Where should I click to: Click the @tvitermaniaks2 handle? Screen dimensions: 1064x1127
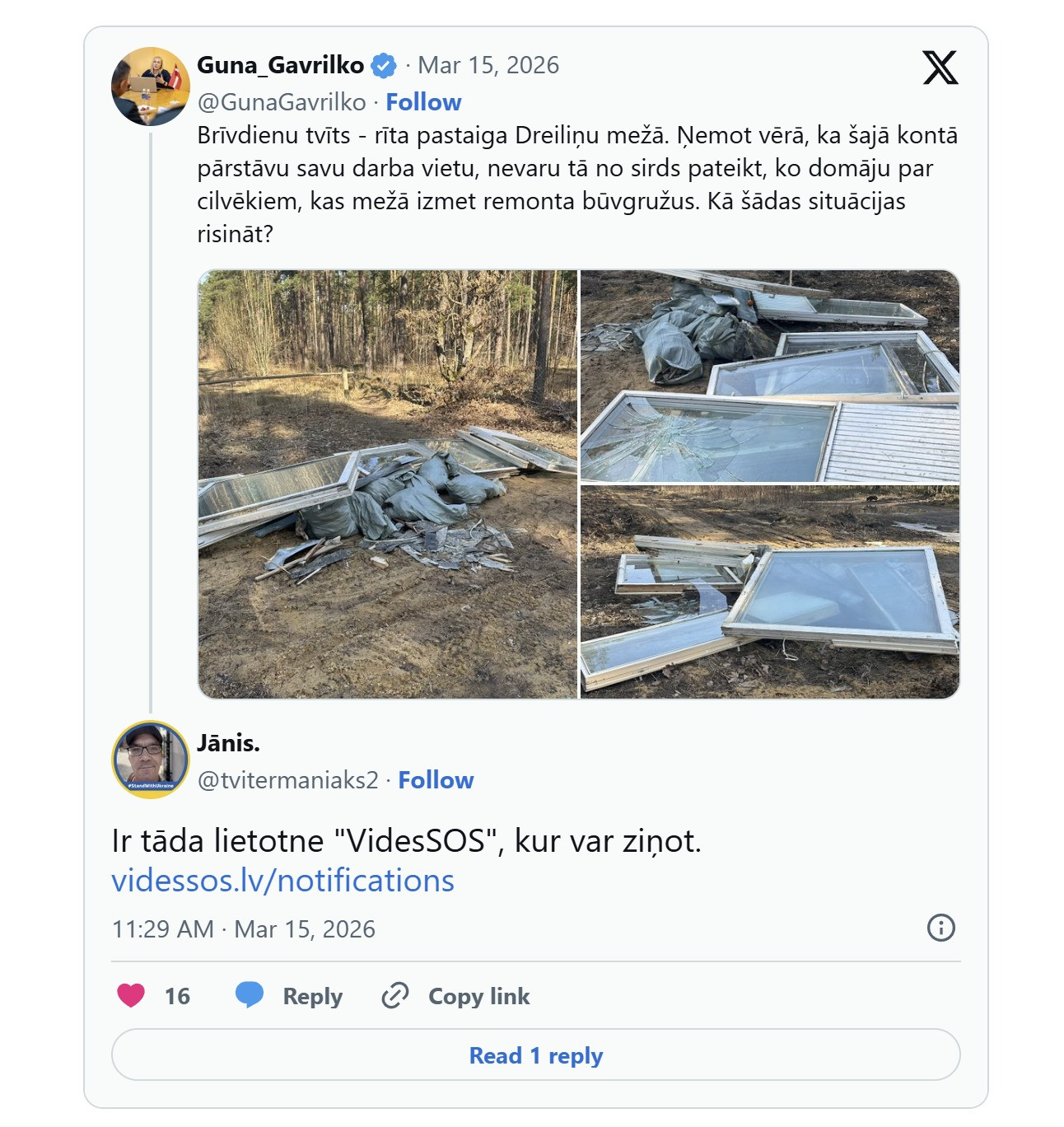(287, 780)
